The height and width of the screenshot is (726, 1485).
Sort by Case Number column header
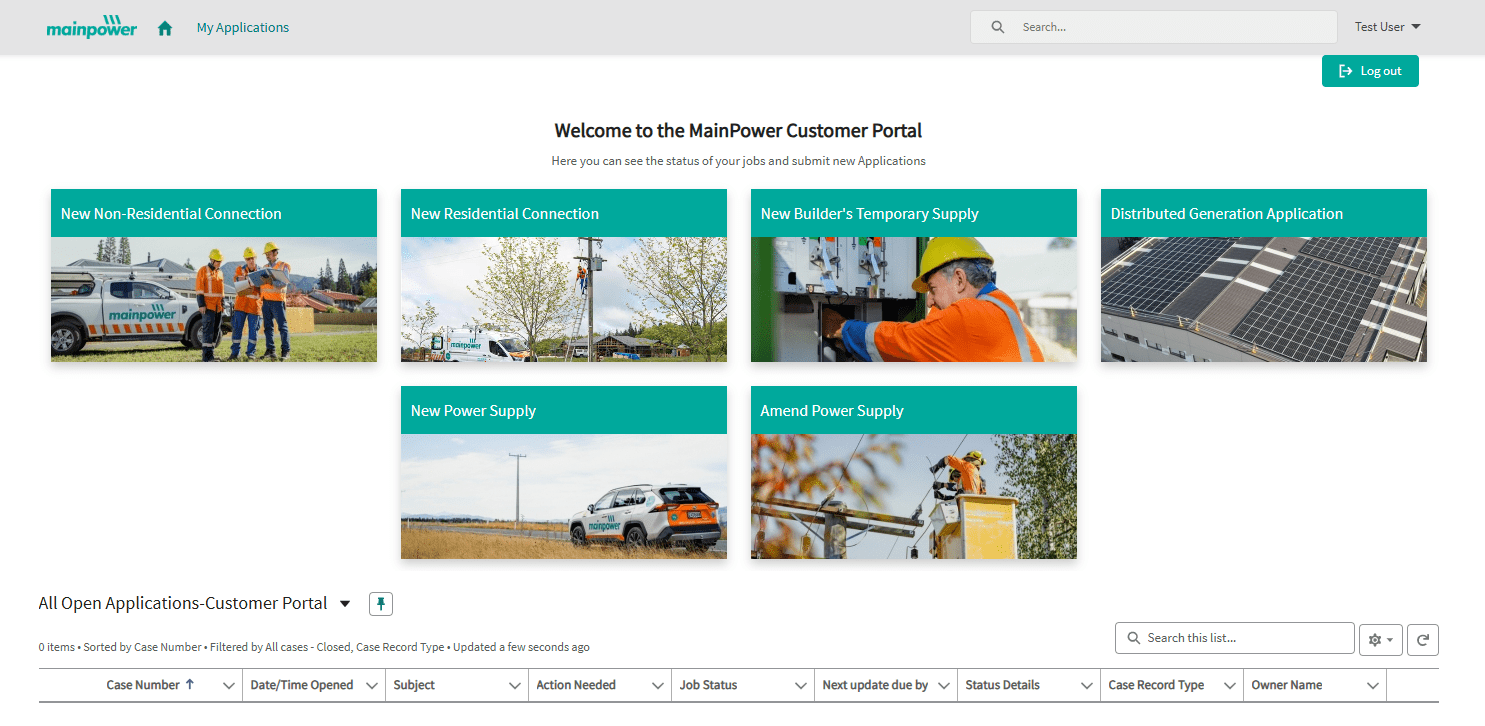click(x=143, y=685)
